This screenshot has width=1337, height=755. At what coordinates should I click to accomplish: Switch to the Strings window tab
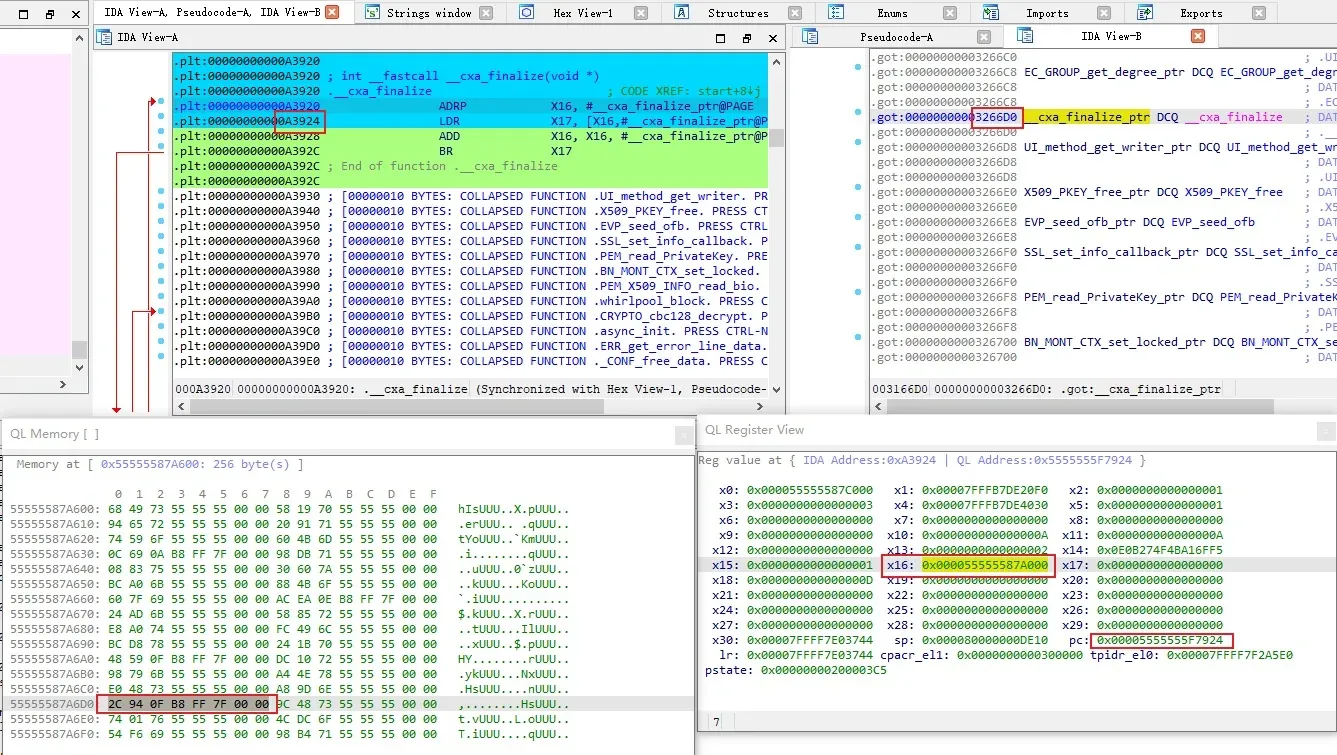click(x=428, y=13)
